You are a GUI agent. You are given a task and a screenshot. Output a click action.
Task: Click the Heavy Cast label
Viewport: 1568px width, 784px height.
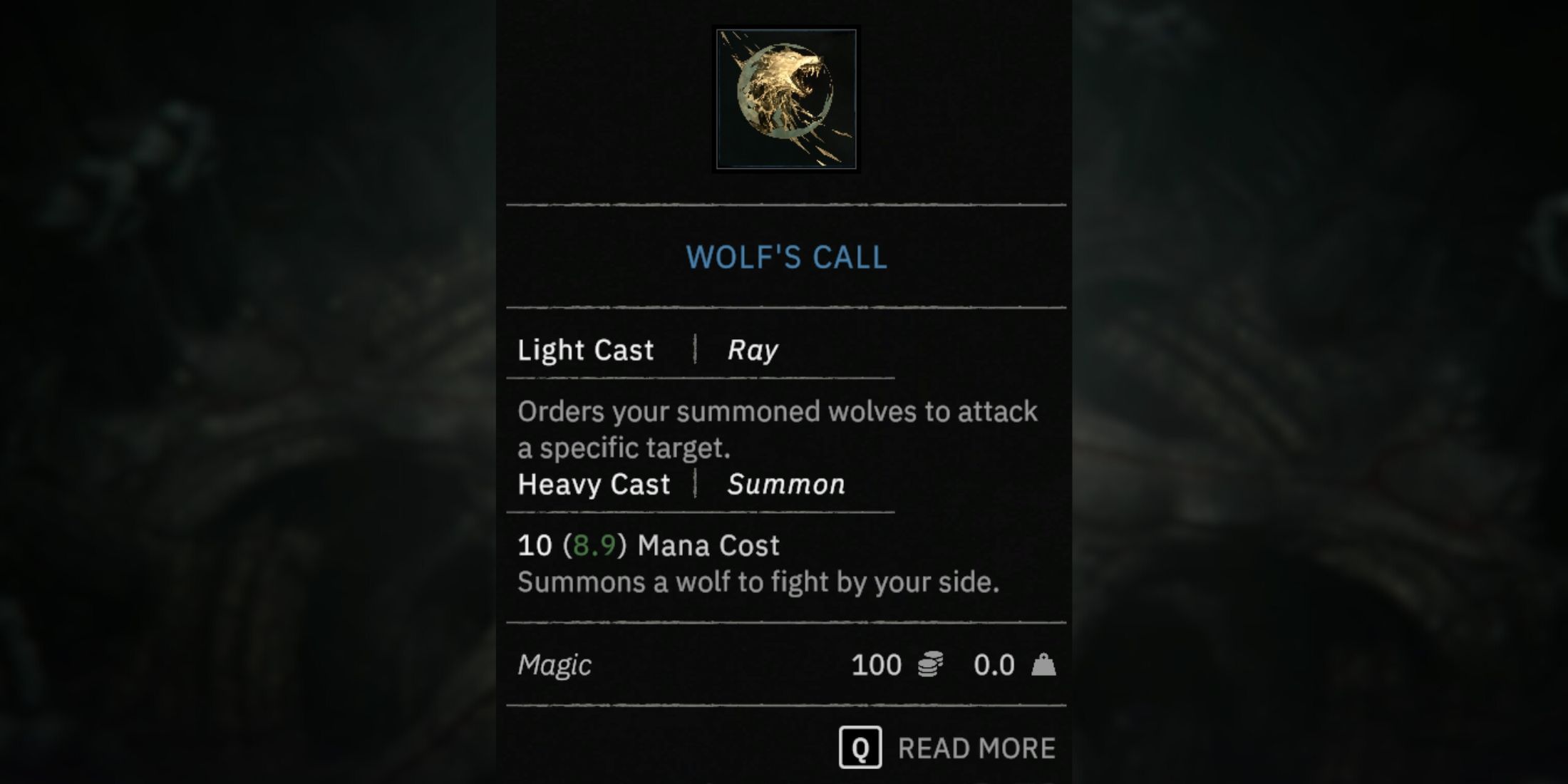coord(594,485)
